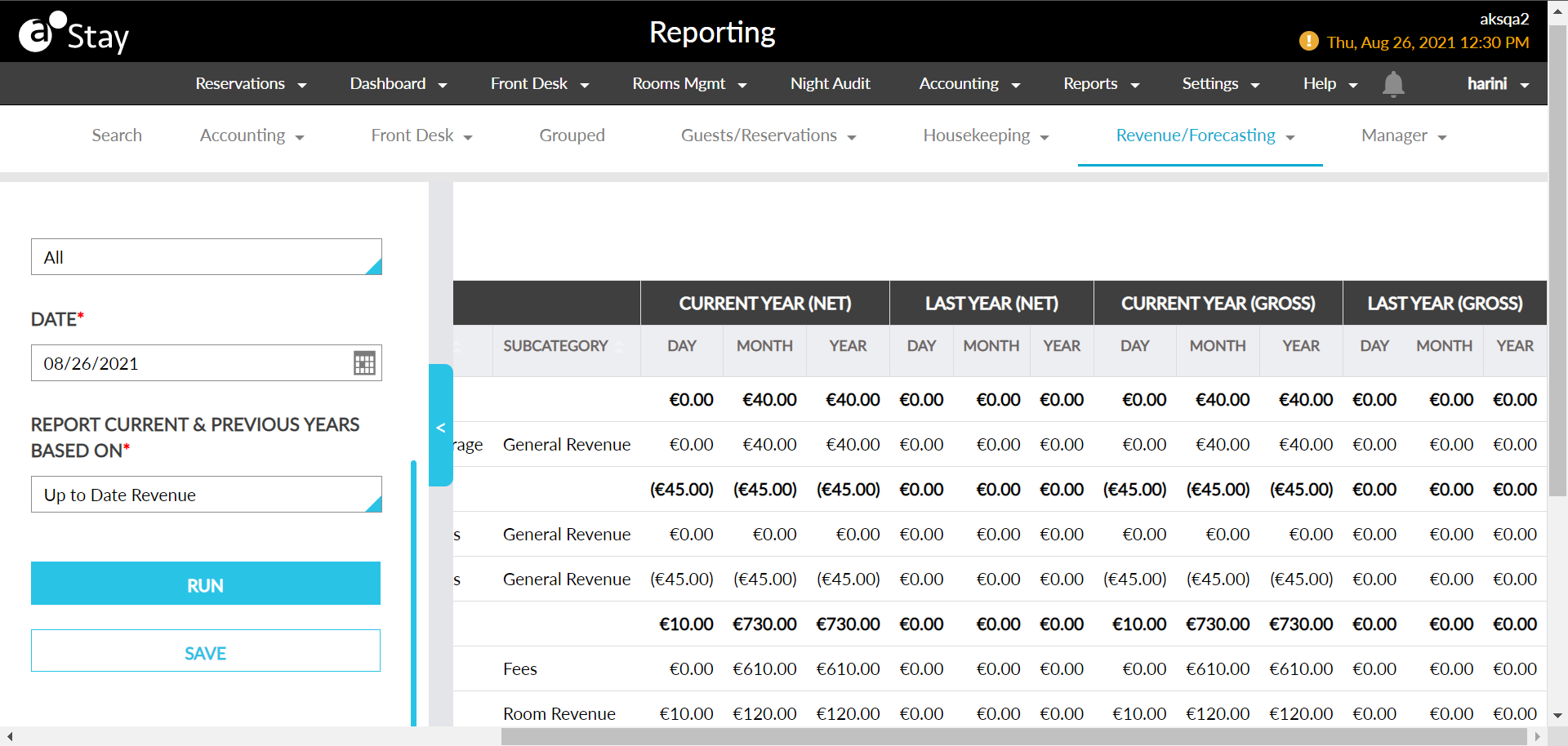Select the Search reports tab
Viewport: 1568px width, 746px height.
[117, 135]
